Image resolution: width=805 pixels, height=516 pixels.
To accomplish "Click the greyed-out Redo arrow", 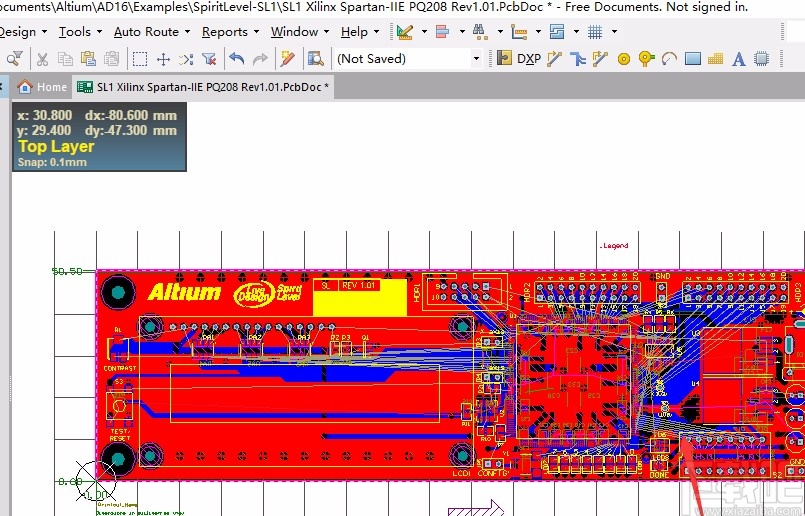I will click(x=260, y=59).
